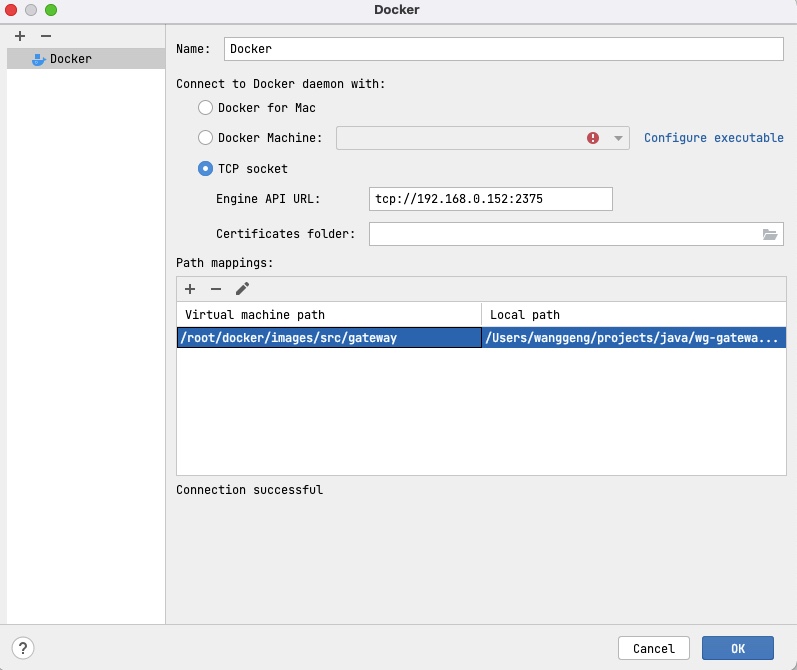Select the Docker entry in the sidebar list
Image resolution: width=797 pixels, height=670 pixels.
[86, 59]
